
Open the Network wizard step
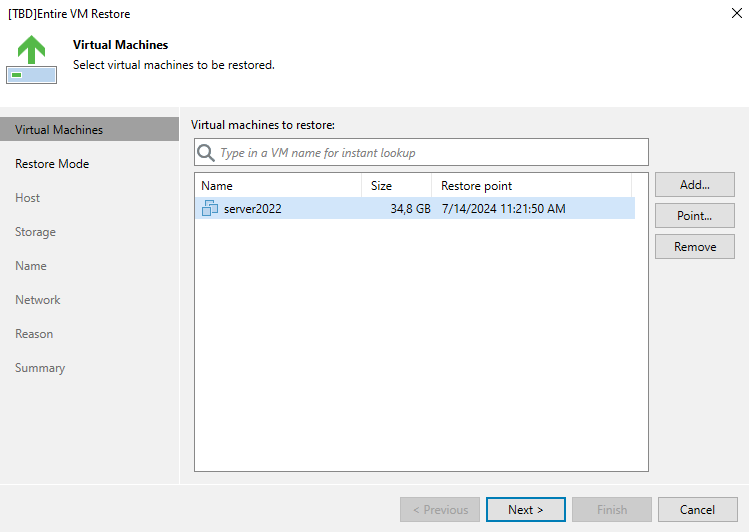[x=38, y=300]
